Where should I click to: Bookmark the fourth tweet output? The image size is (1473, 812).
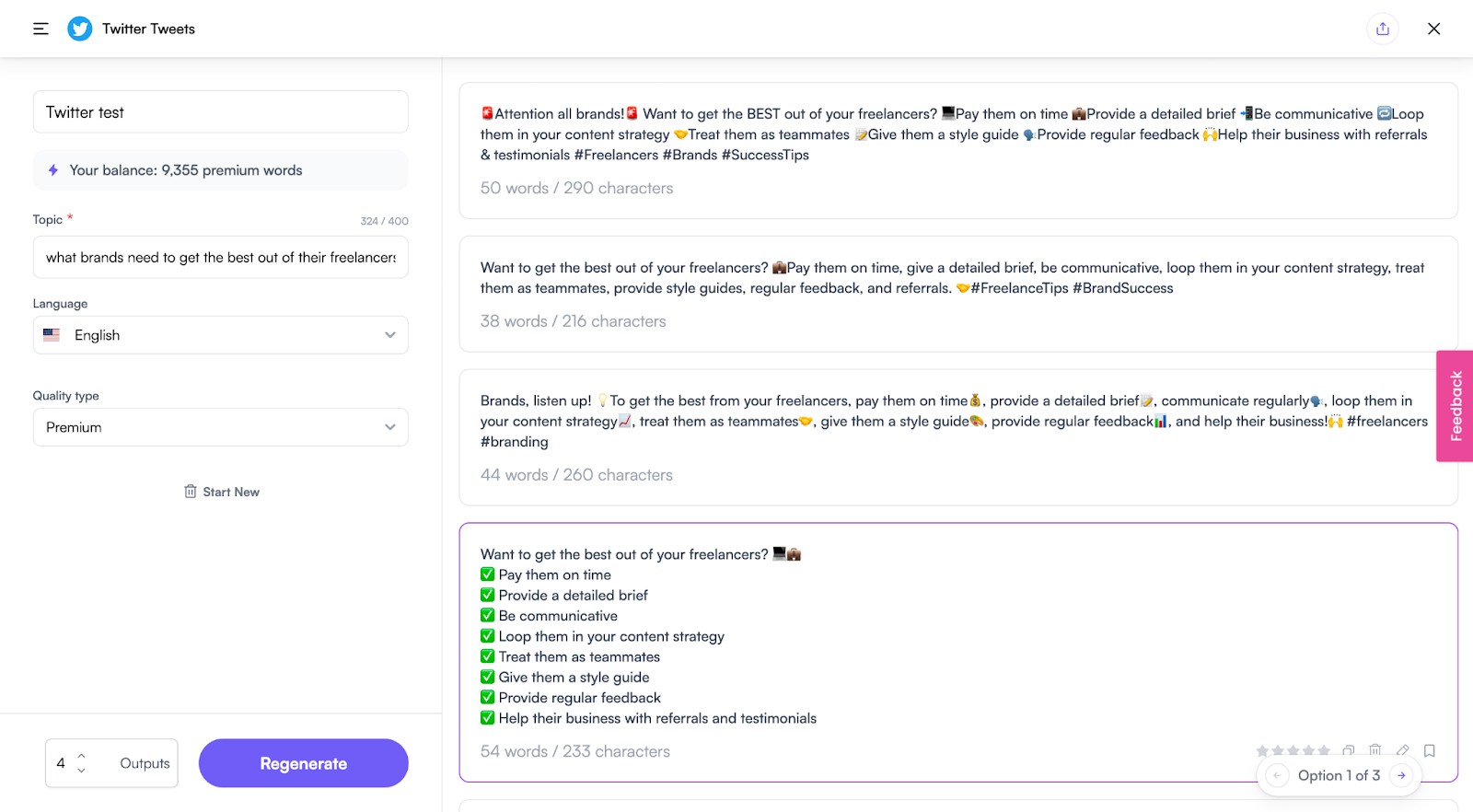1430,750
